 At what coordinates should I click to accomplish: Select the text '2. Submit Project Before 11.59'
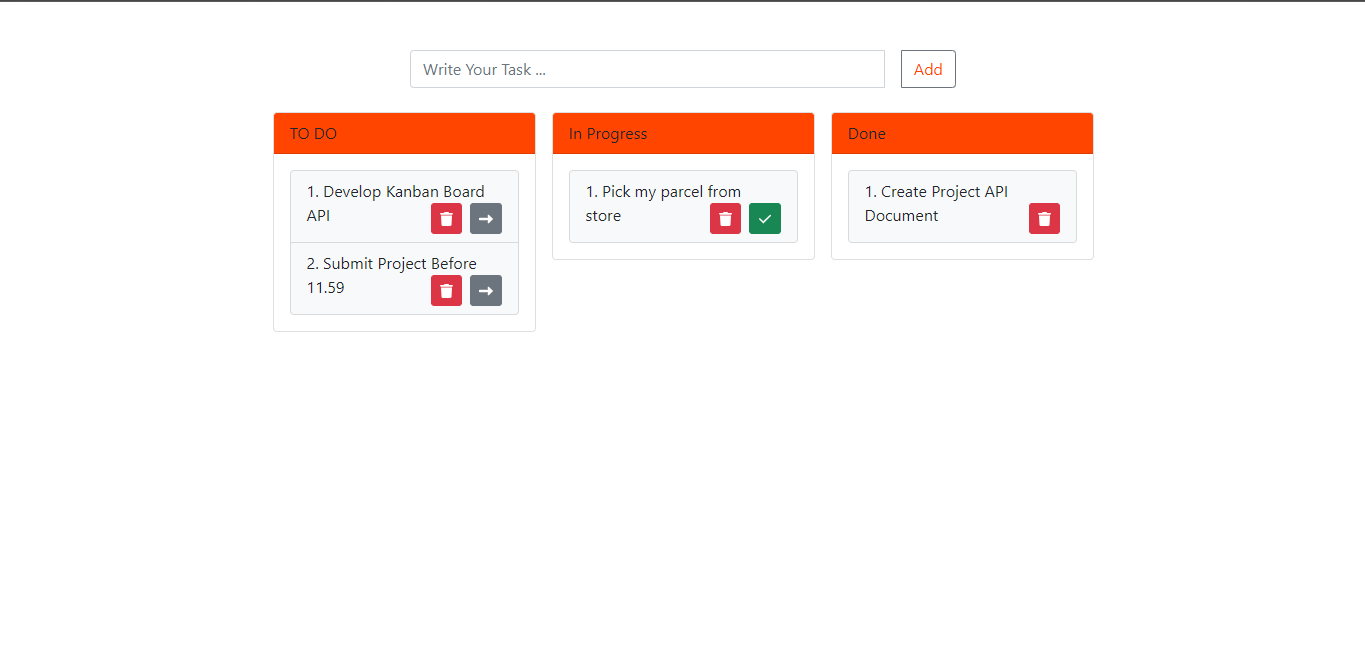(x=392, y=276)
